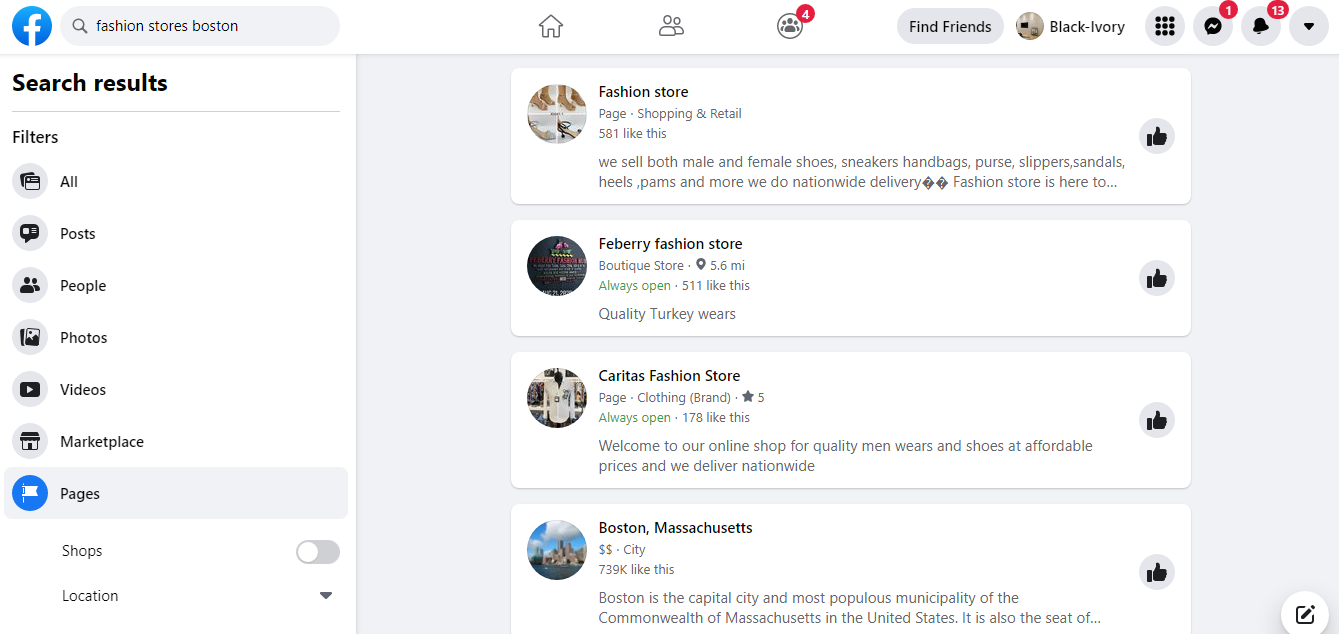Select the Posts filter
This screenshot has width=1339, height=634.
pyautogui.click(x=78, y=233)
